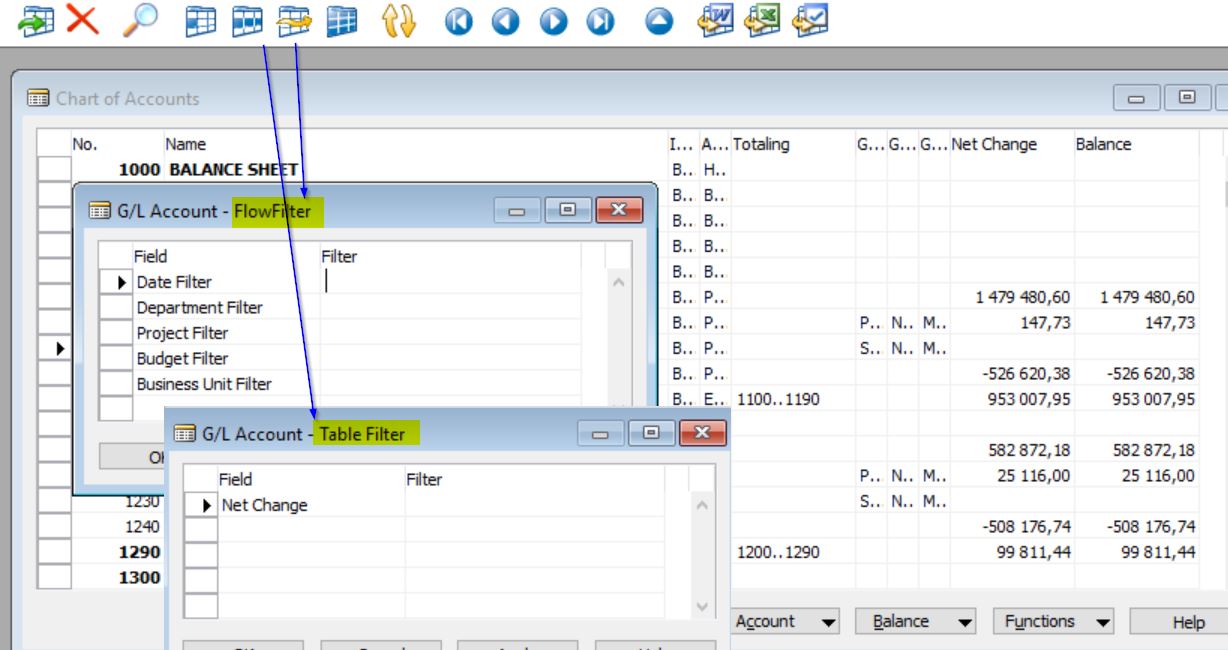Click the red X Delete icon
This screenshot has width=1228, height=650.
click(83, 20)
